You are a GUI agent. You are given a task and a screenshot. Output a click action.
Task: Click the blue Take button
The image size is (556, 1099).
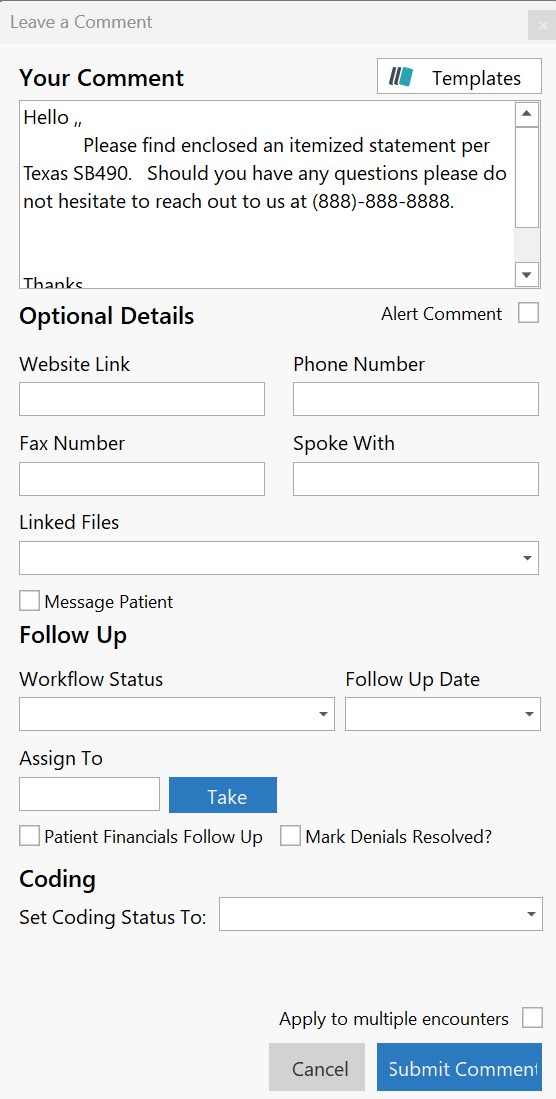pyautogui.click(x=223, y=796)
